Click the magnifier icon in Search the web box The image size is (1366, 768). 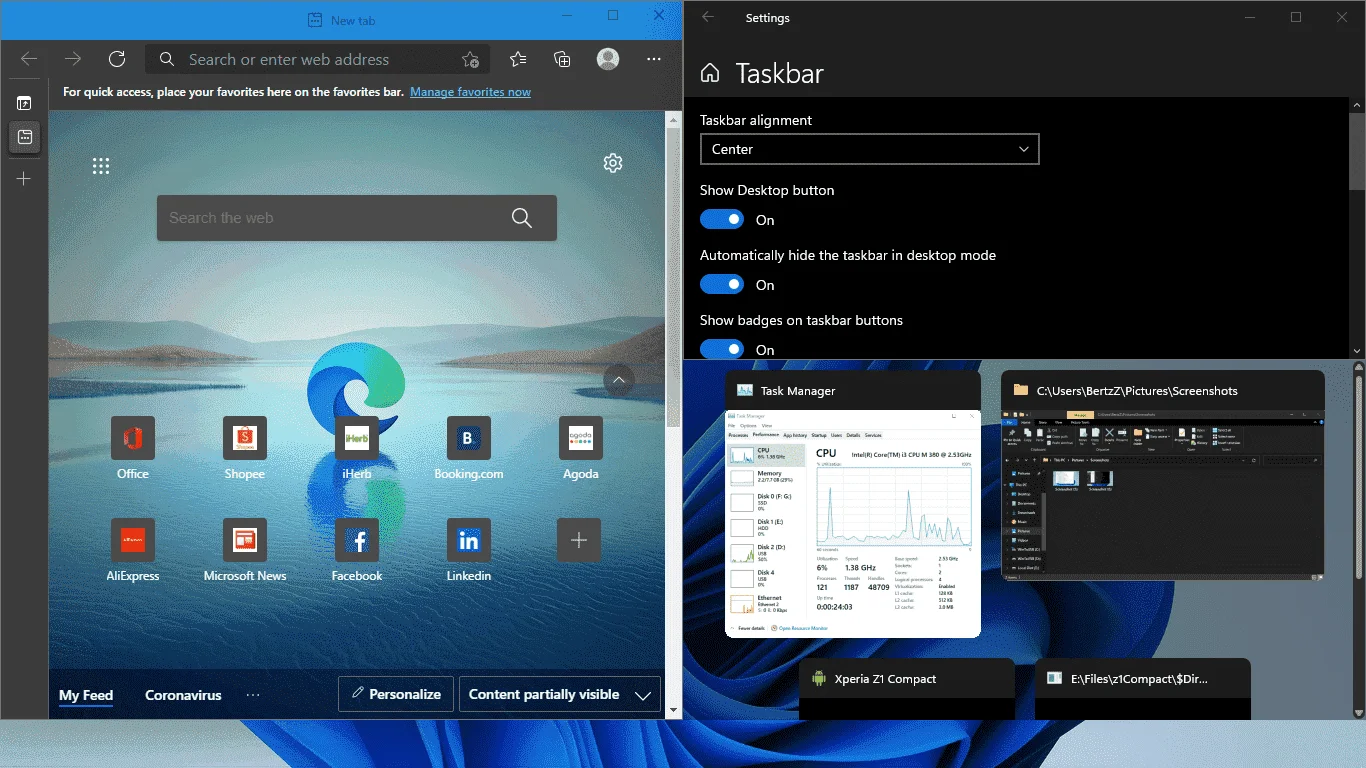521,218
